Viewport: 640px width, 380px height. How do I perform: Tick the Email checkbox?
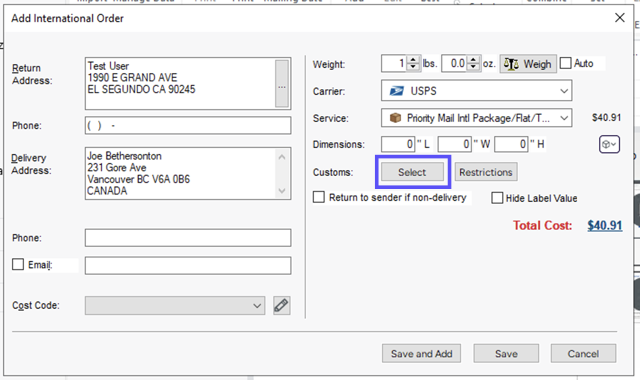(x=18, y=264)
